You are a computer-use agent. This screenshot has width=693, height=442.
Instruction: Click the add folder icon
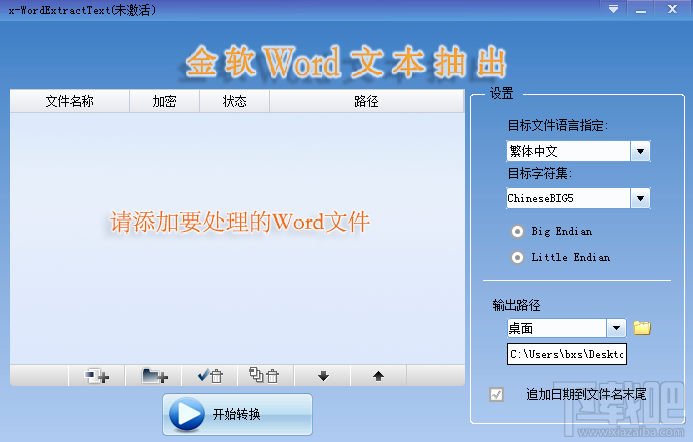pos(154,376)
